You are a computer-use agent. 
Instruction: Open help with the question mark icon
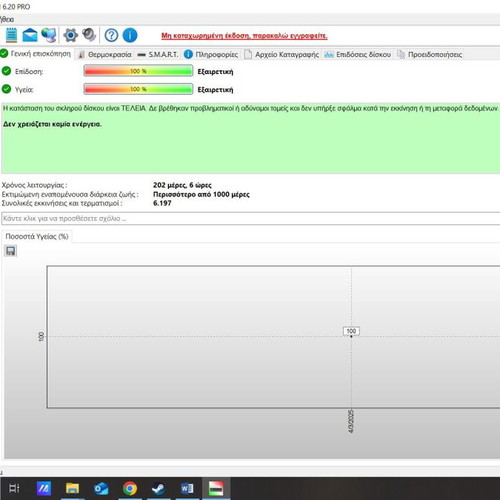coord(111,35)
